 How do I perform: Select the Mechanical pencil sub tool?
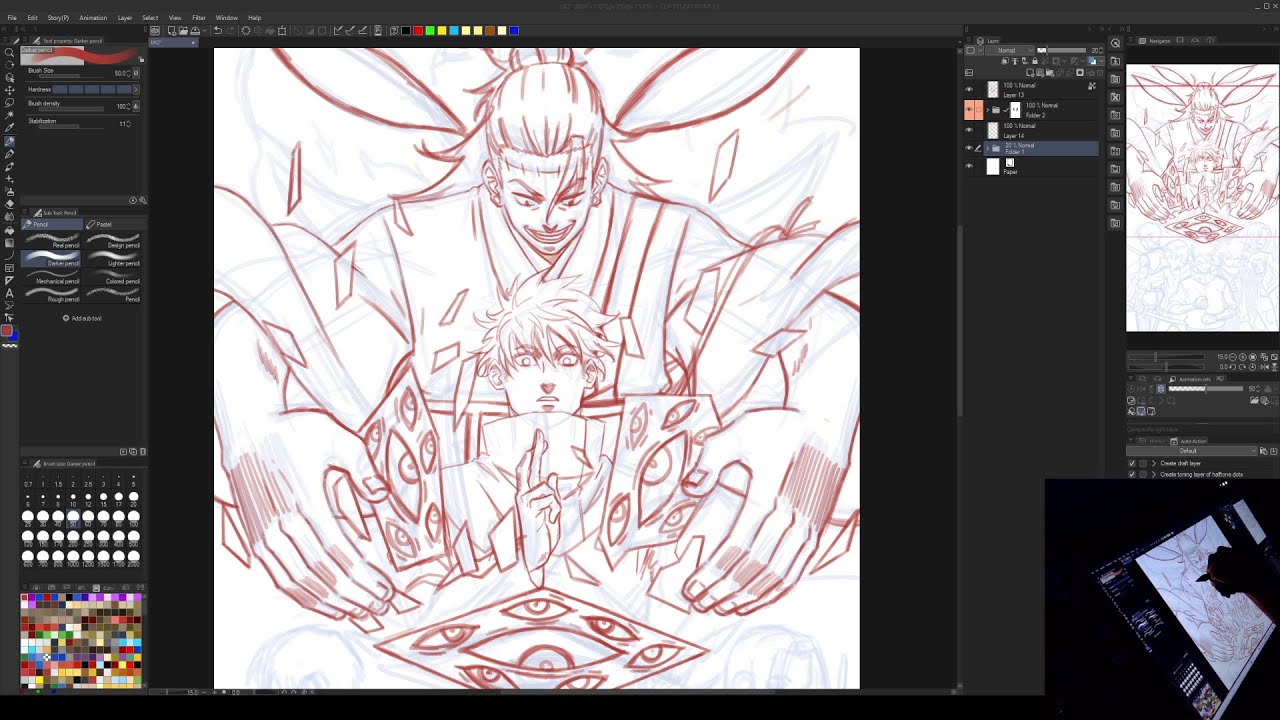(51, 276)
